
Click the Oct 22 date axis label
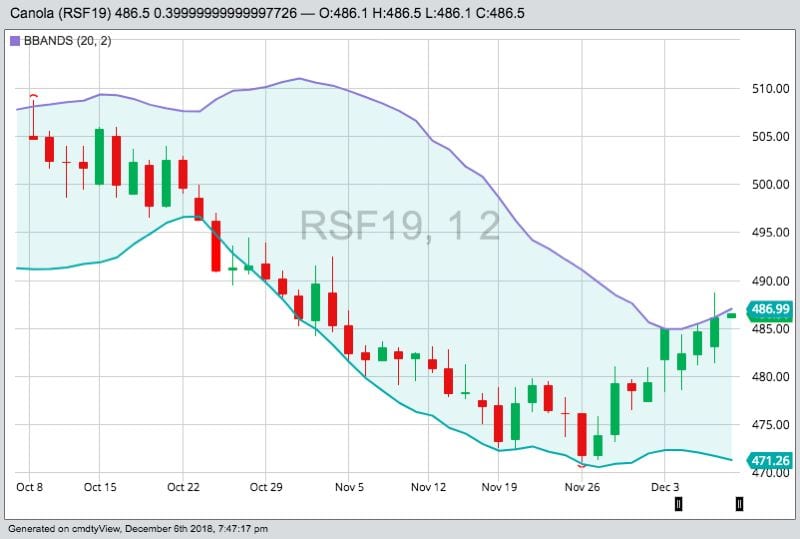click(183, 487)
